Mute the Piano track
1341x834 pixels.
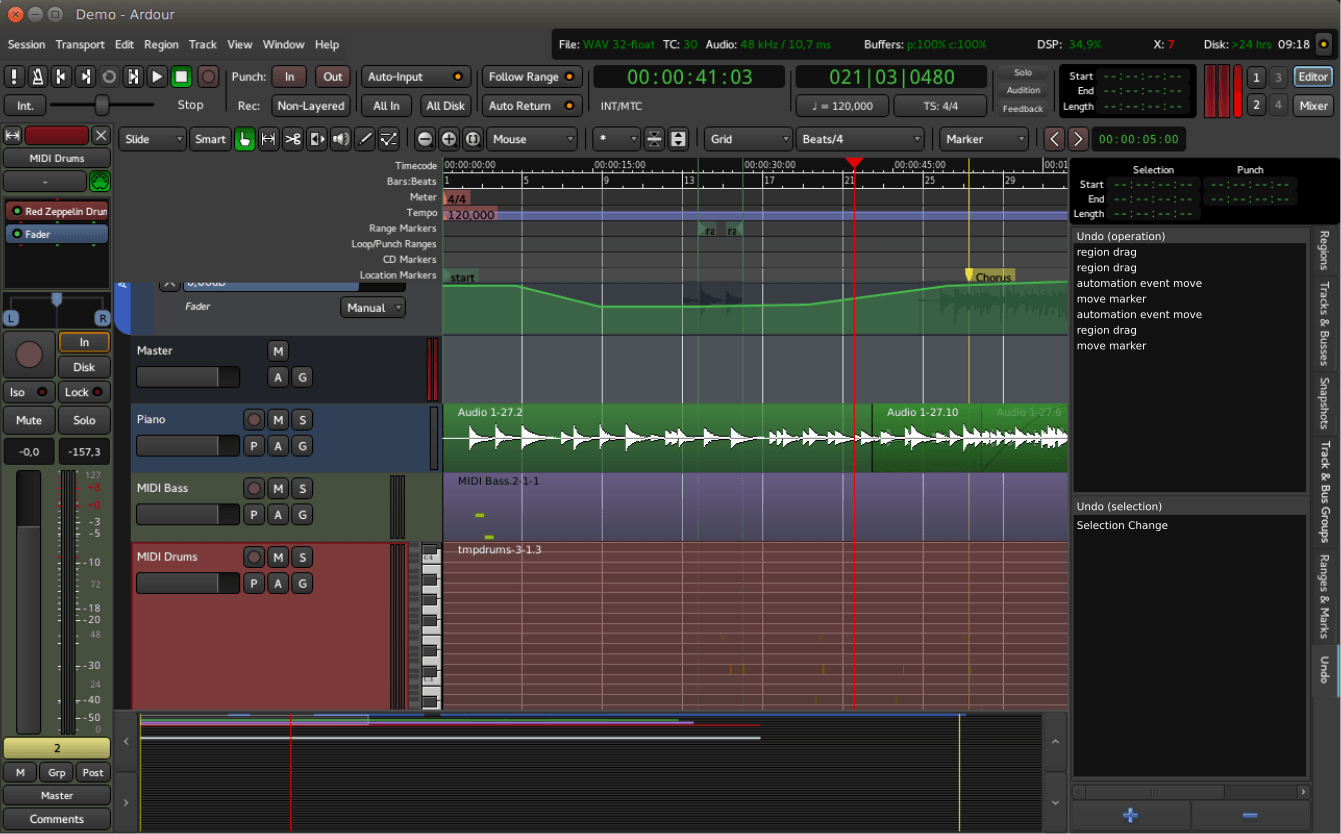[x=278, y=420]
